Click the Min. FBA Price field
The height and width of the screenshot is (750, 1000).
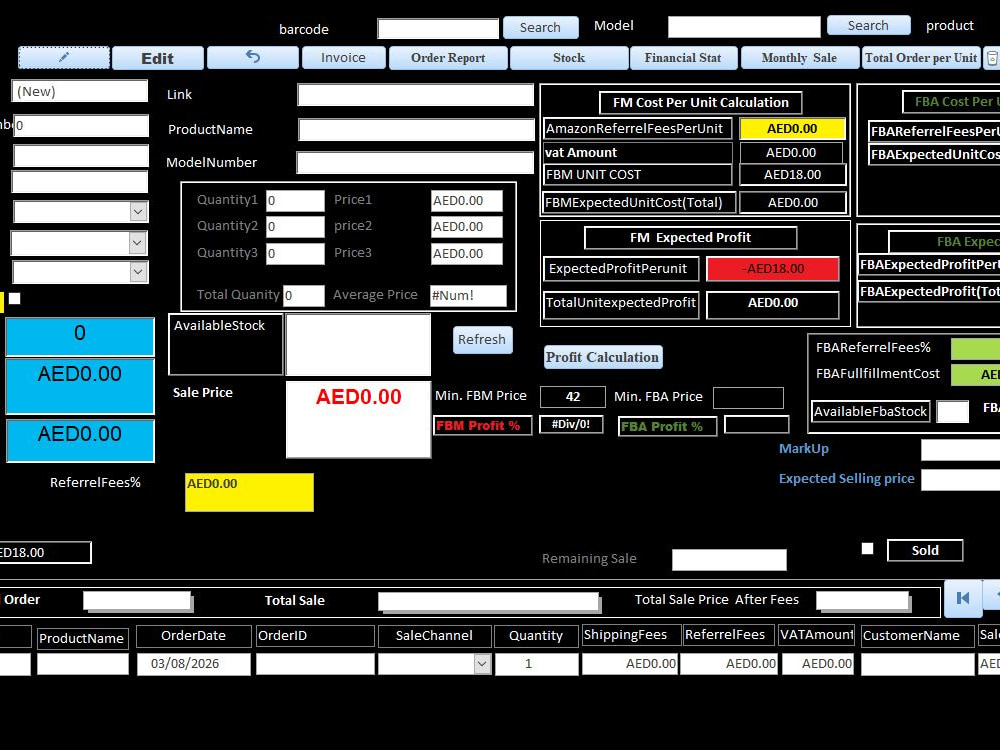[x=748, y=397]
